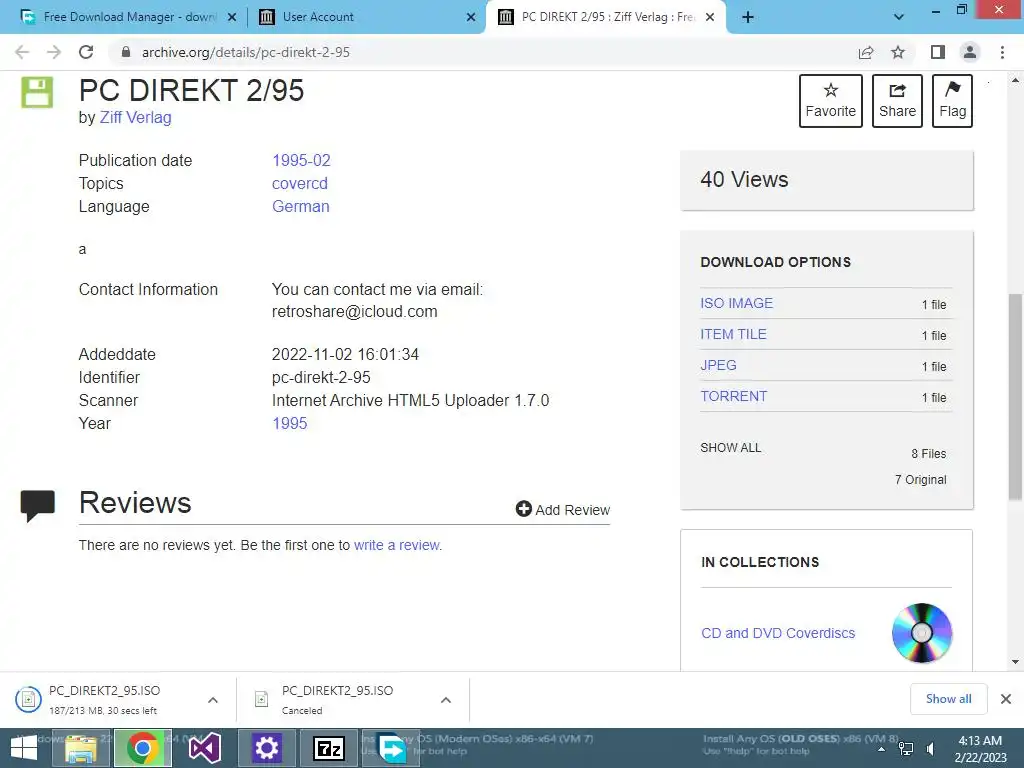This screenshot has height=768, width=1024.
Task: Flag this item
Action: click(x=952, y=101)
